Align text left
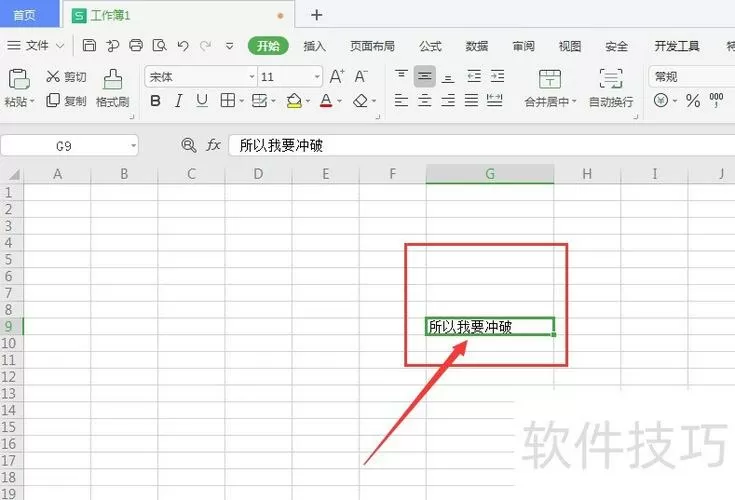The image size is (735, 500). pyautogui.click(x=401, y=100)
